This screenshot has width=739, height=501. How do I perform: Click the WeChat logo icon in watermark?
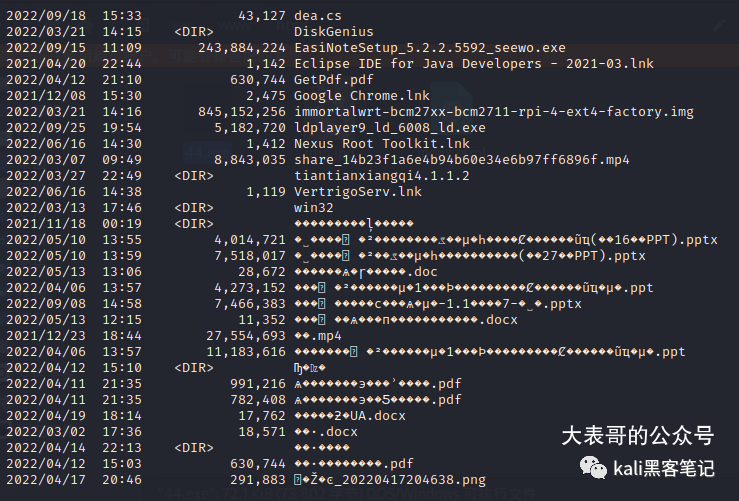593,468
